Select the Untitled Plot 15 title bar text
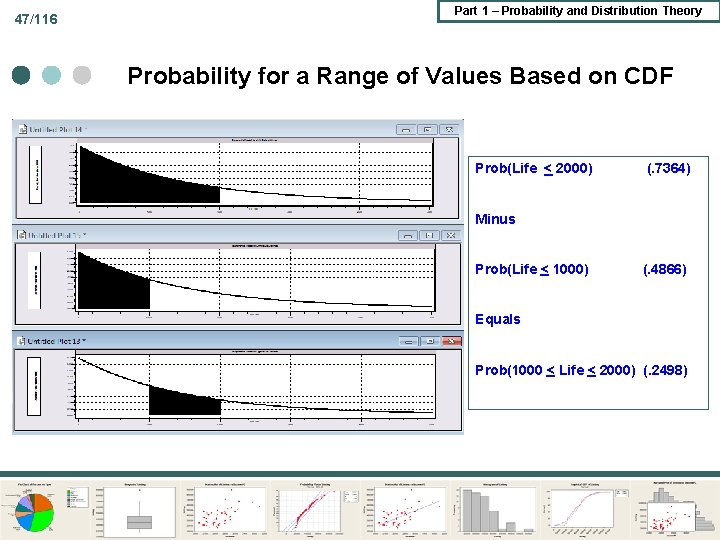Viewport: 720px width, 540px height. coord(57,235)
